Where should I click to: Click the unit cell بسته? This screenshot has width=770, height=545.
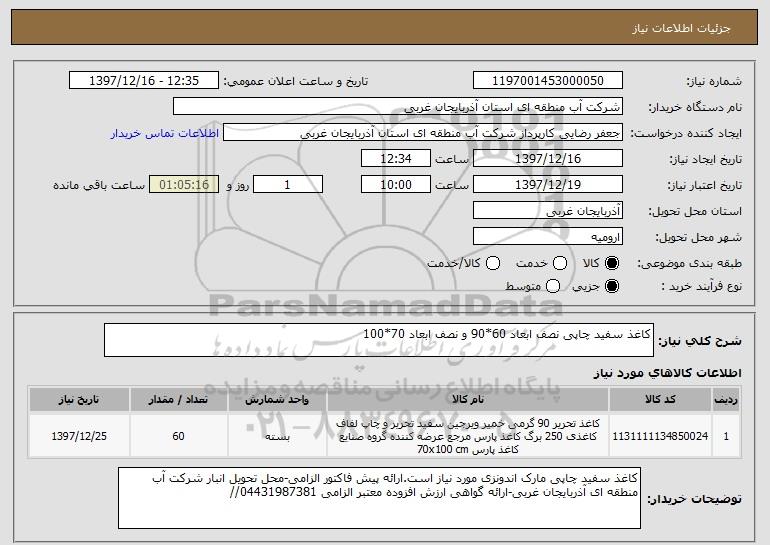[277, 436]
